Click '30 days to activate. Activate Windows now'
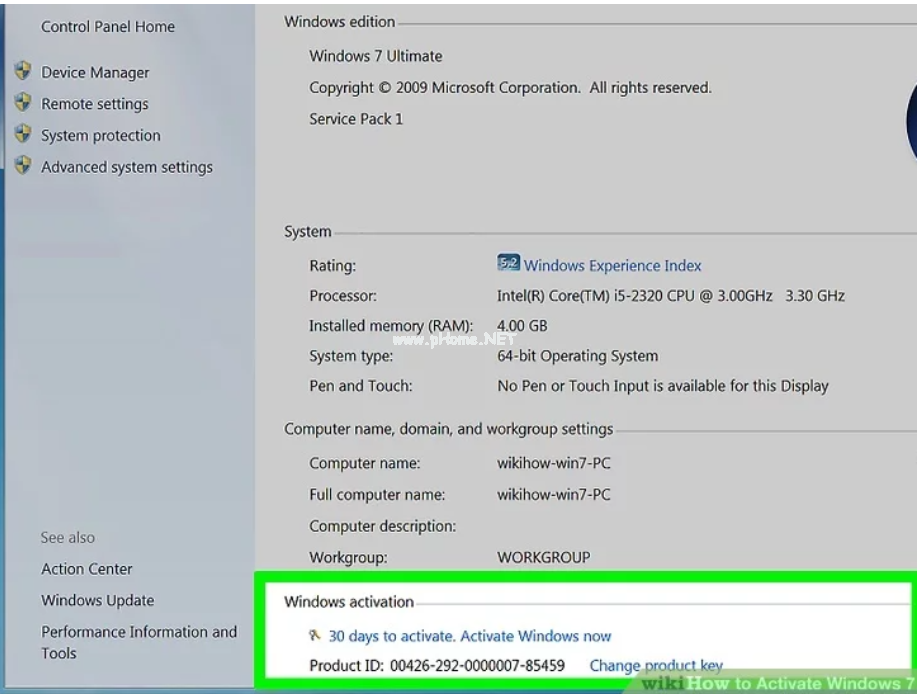918x695 pixels. click(469, 636)
